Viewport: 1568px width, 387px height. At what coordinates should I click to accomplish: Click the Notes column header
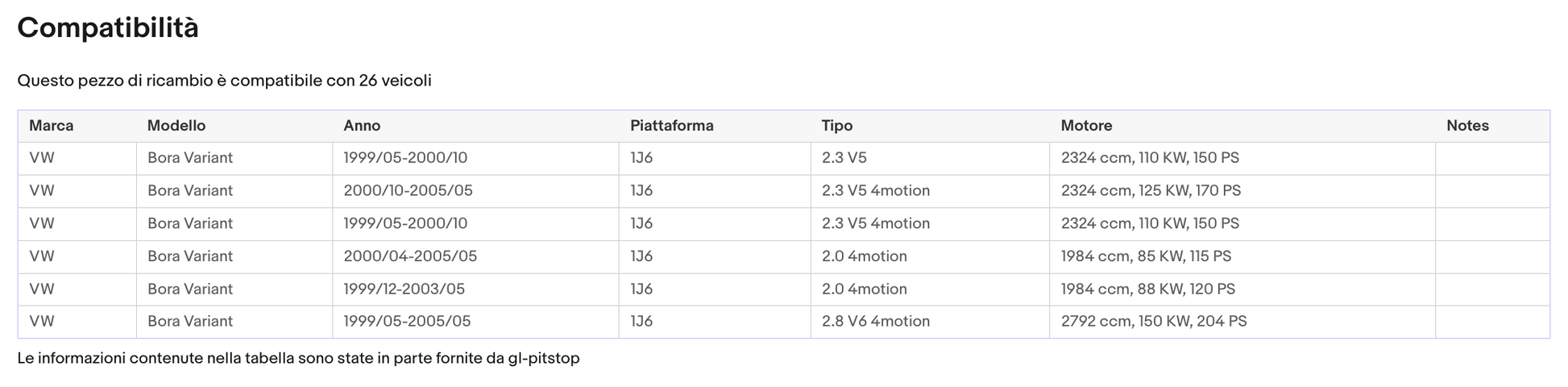1467,126
